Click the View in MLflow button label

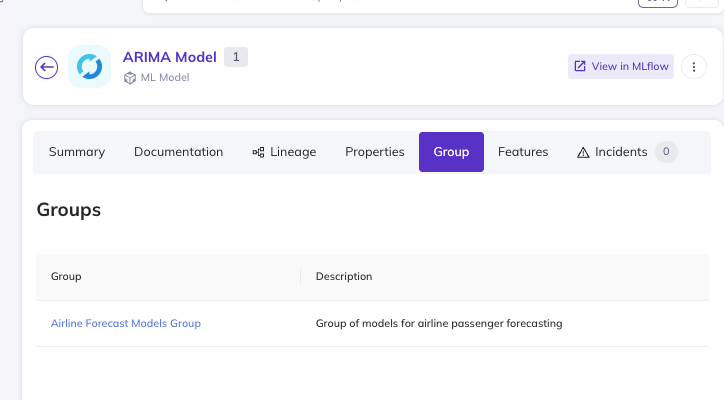(630, 67)
